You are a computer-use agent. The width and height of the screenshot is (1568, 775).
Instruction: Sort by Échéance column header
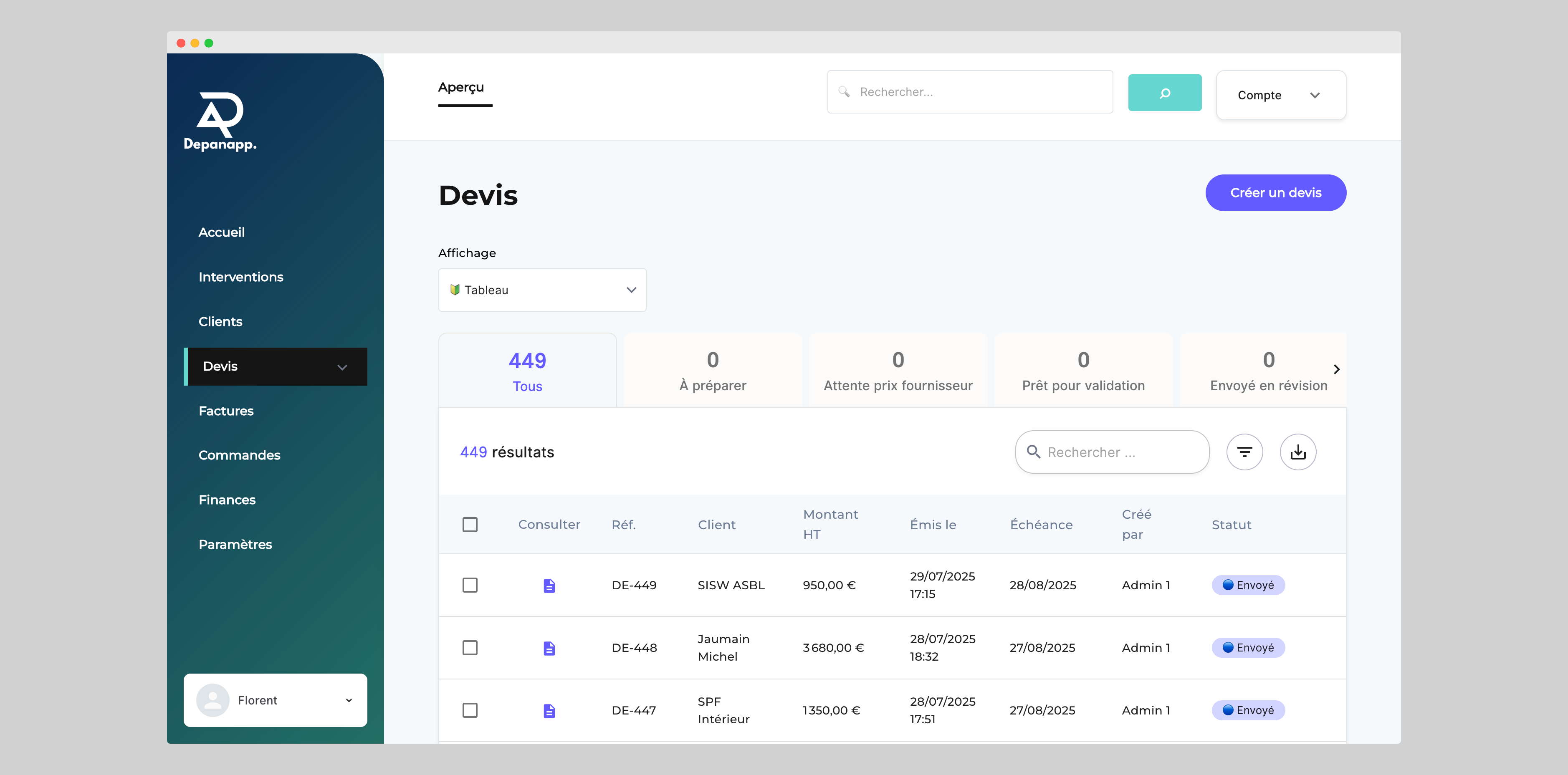point(1041,525)
